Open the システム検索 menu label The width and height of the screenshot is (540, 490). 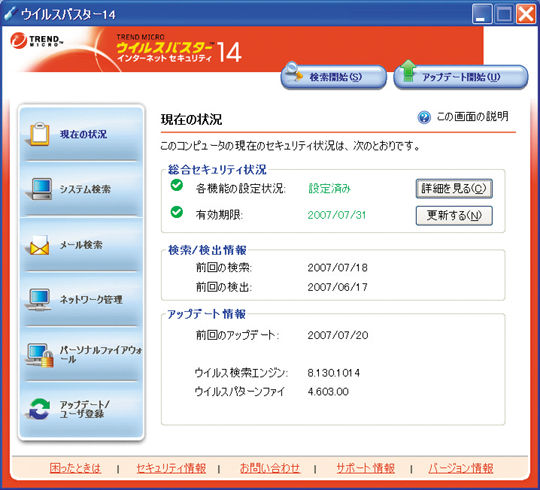click(85, 189)
